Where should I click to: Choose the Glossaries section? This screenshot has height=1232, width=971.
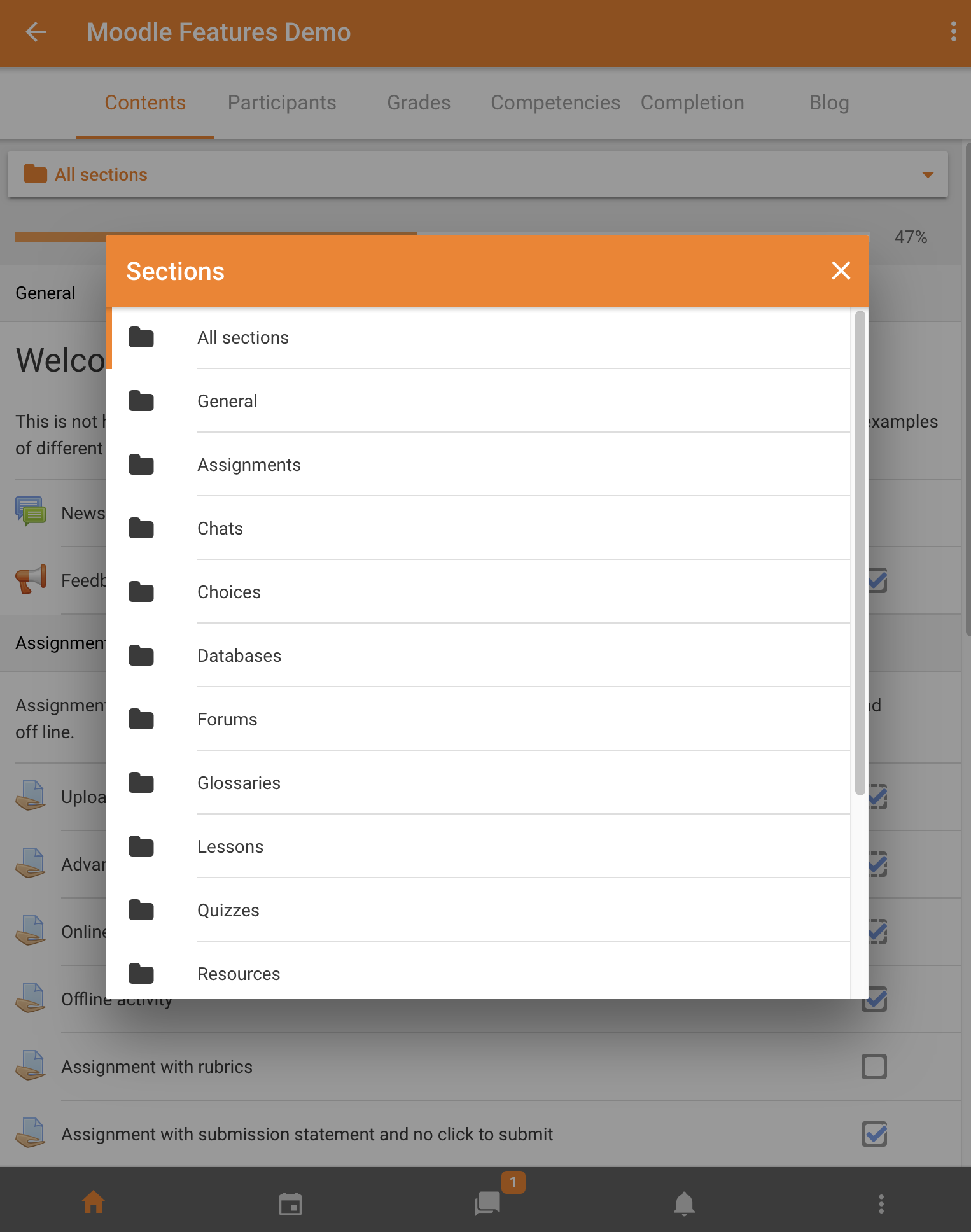click(x=478, y=783)
